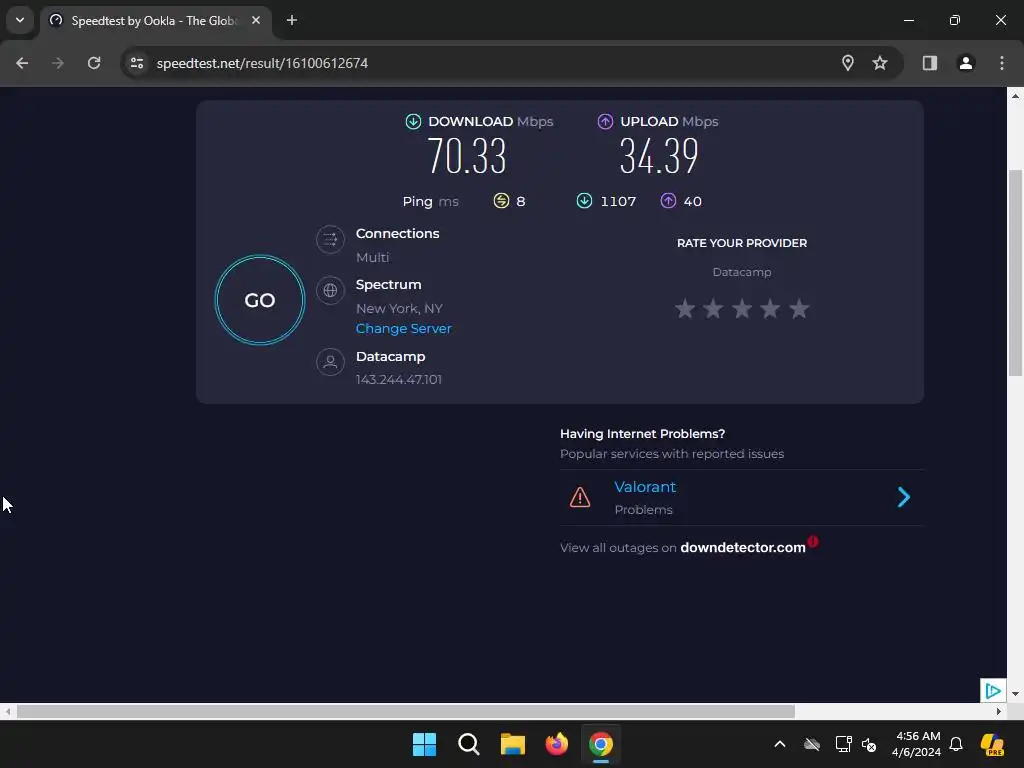Open Windows Search from the taskbar
This screenshot has height=768, width=1024.
tap(468, 744)
